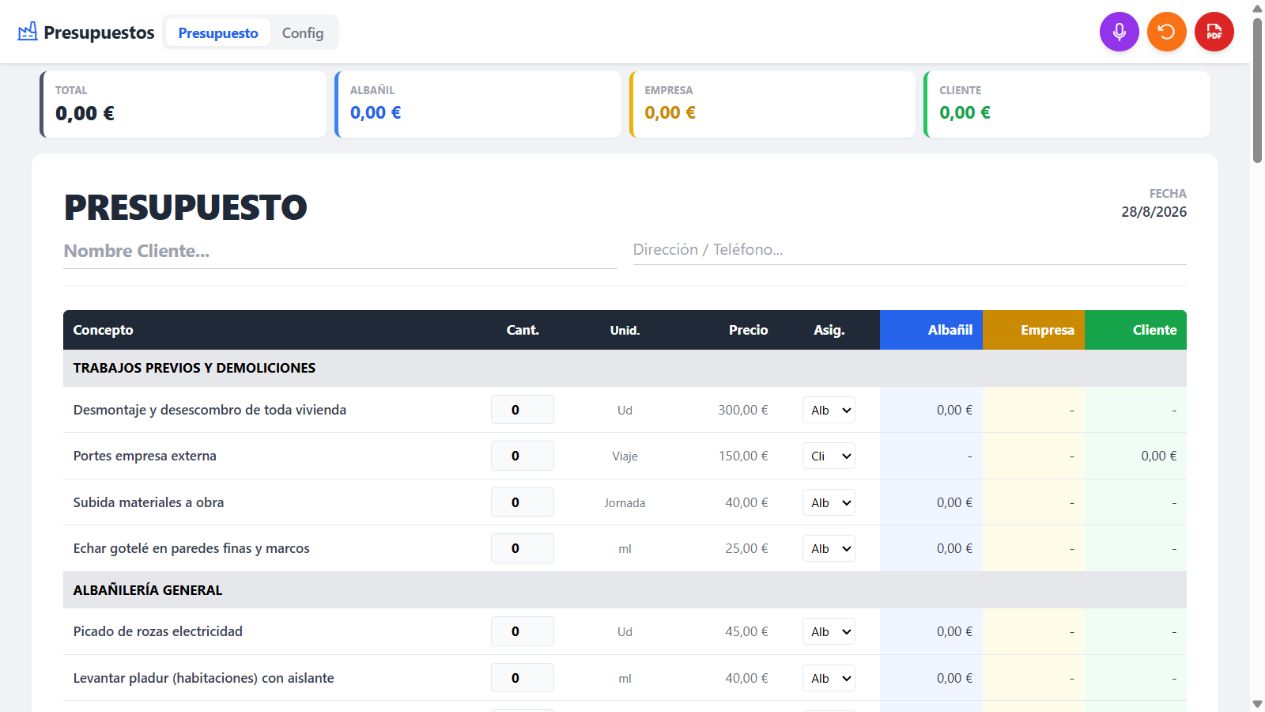The image size is (1265, 712).
Task: Click 'Picado de rozas electricidad' concept text
Action: [x=158, y=631]
